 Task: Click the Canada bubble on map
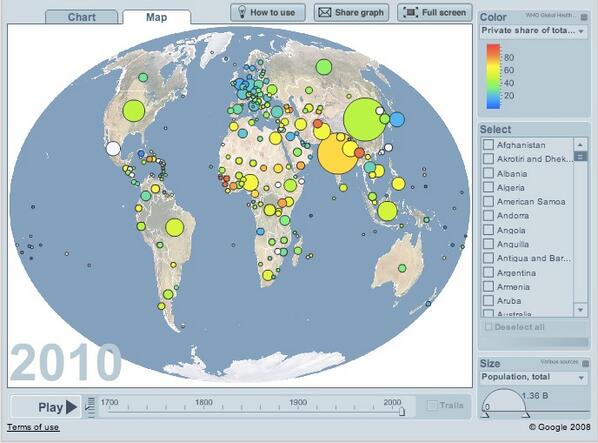click(x=143, y=77)
